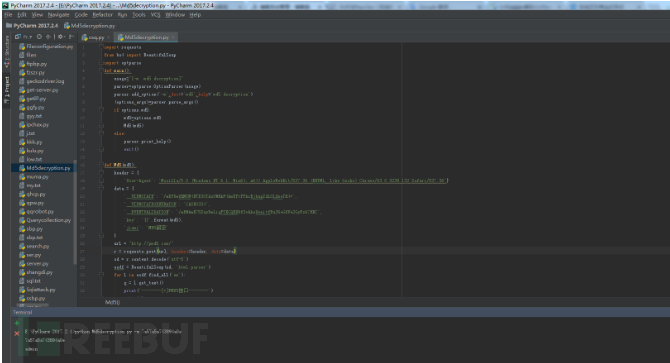Click the project tree vertical scrollbar
The image size is (670, 363).
pos(75,212)
